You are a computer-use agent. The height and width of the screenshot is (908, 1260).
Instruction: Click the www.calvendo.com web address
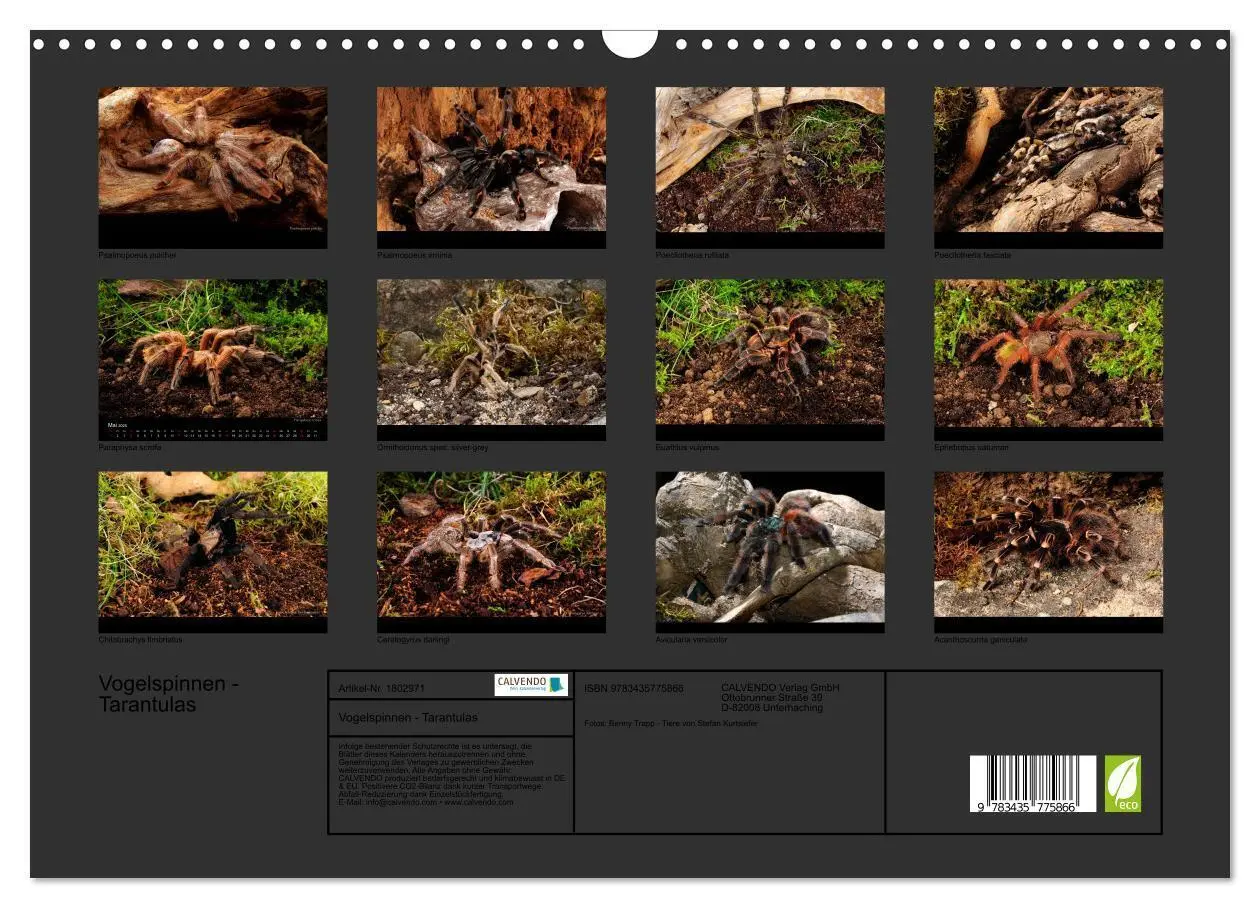point(479,802)
